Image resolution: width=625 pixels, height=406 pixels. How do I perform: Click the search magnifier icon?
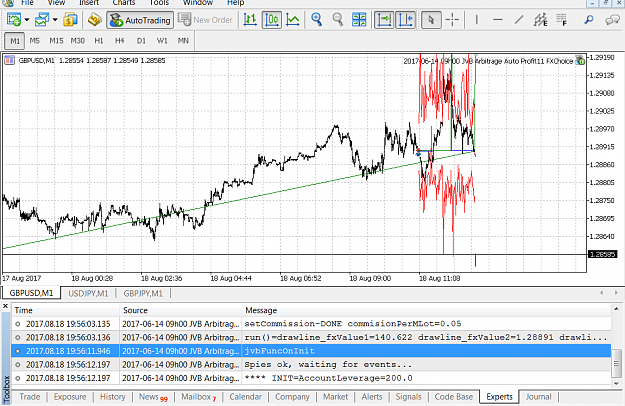(589, 20)
